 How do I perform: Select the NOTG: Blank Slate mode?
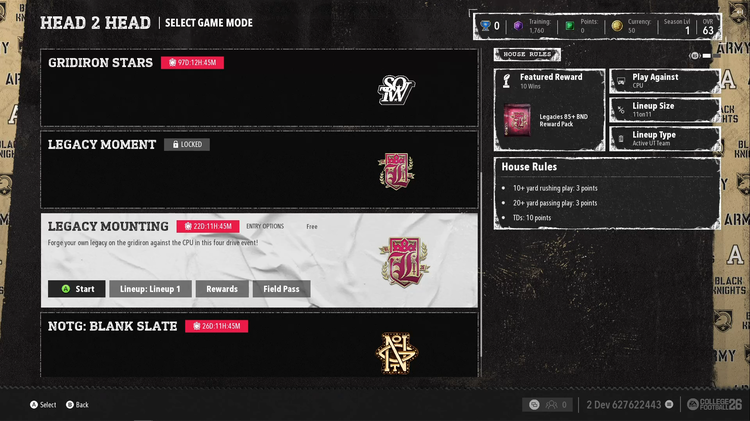[x=259, y=344]
